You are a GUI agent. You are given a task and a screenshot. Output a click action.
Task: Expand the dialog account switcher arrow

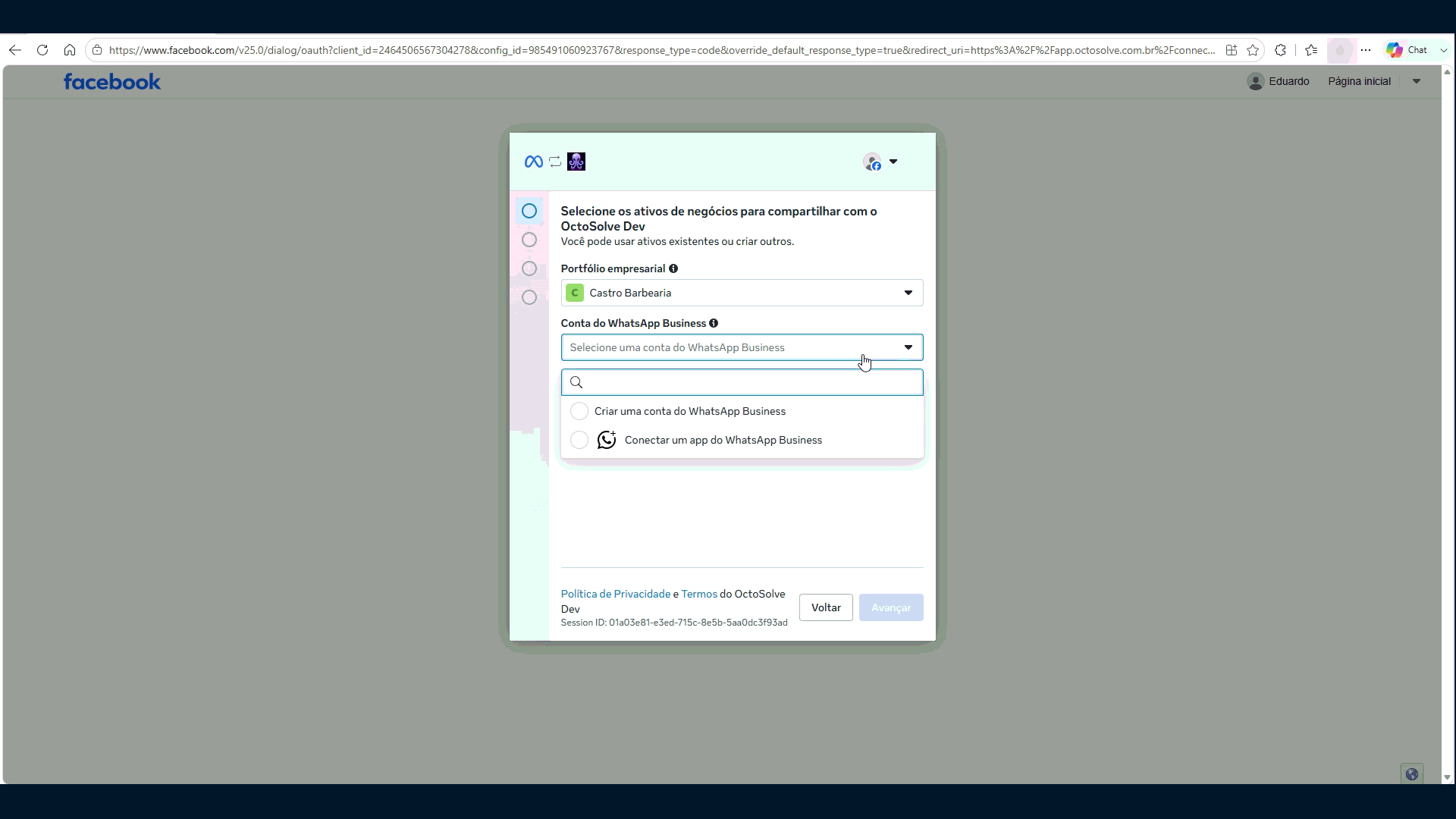pos(893,162)
